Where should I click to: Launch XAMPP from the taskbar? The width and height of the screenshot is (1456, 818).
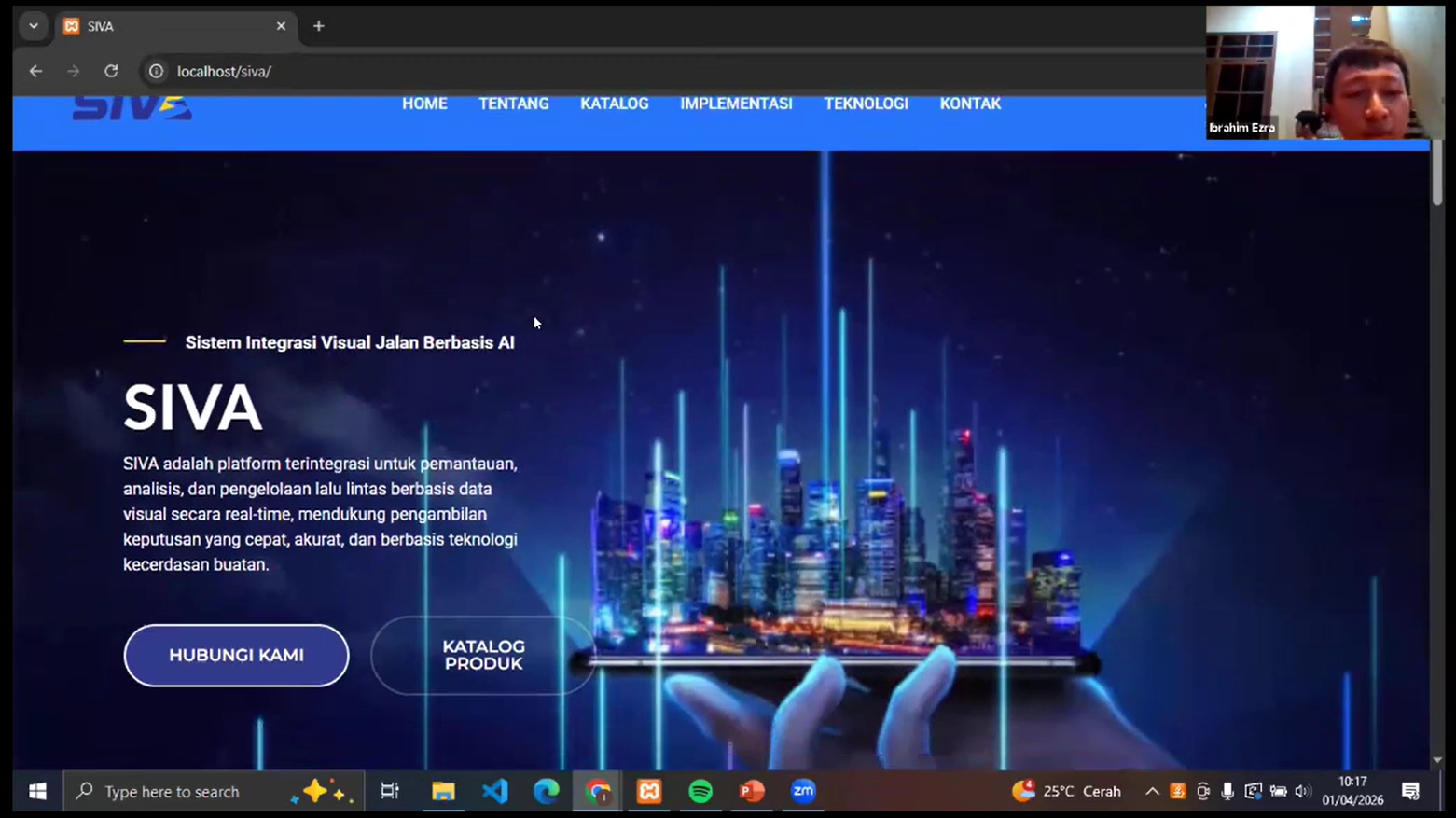coord(649,791)
